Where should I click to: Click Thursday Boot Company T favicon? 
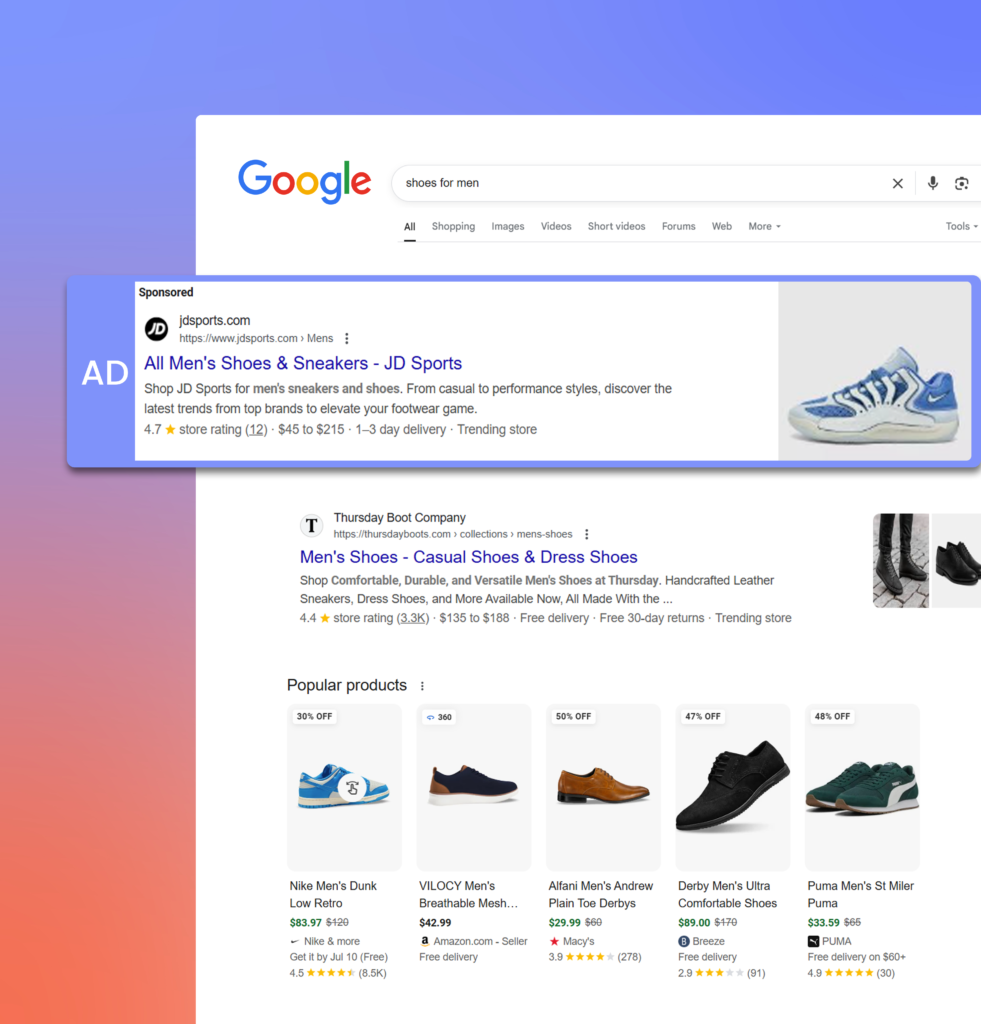312,525
